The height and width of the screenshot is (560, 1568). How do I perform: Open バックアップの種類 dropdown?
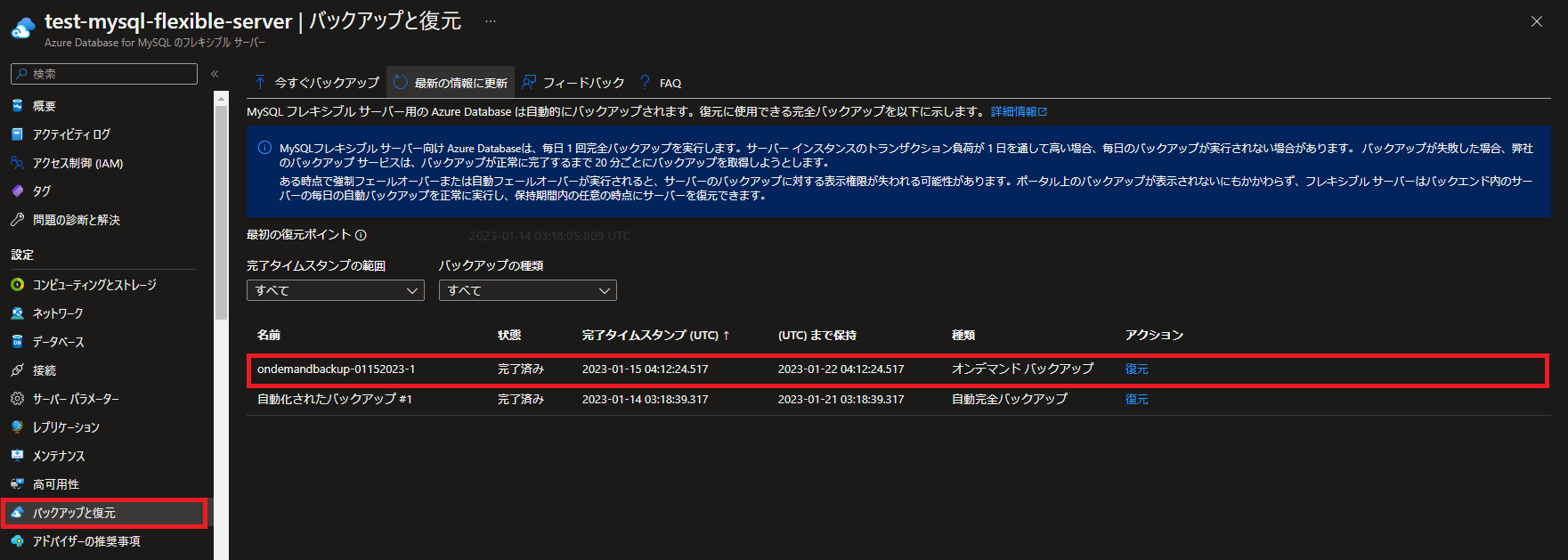coord(528,290)
